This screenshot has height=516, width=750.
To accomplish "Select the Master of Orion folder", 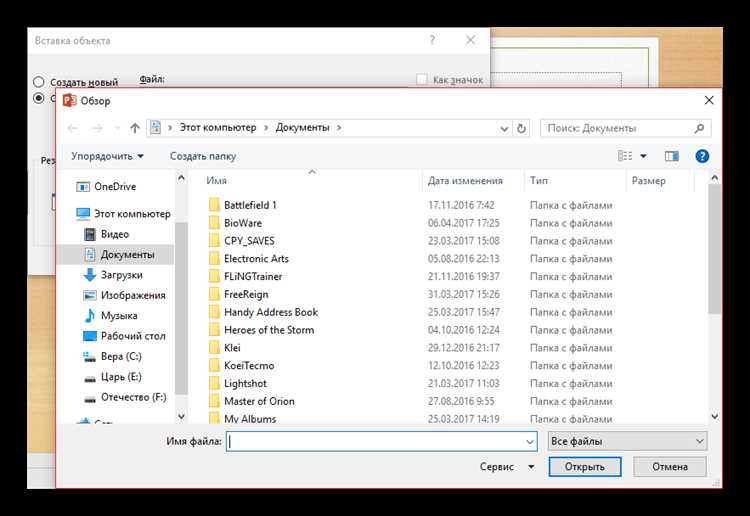I will coord(252,401).
